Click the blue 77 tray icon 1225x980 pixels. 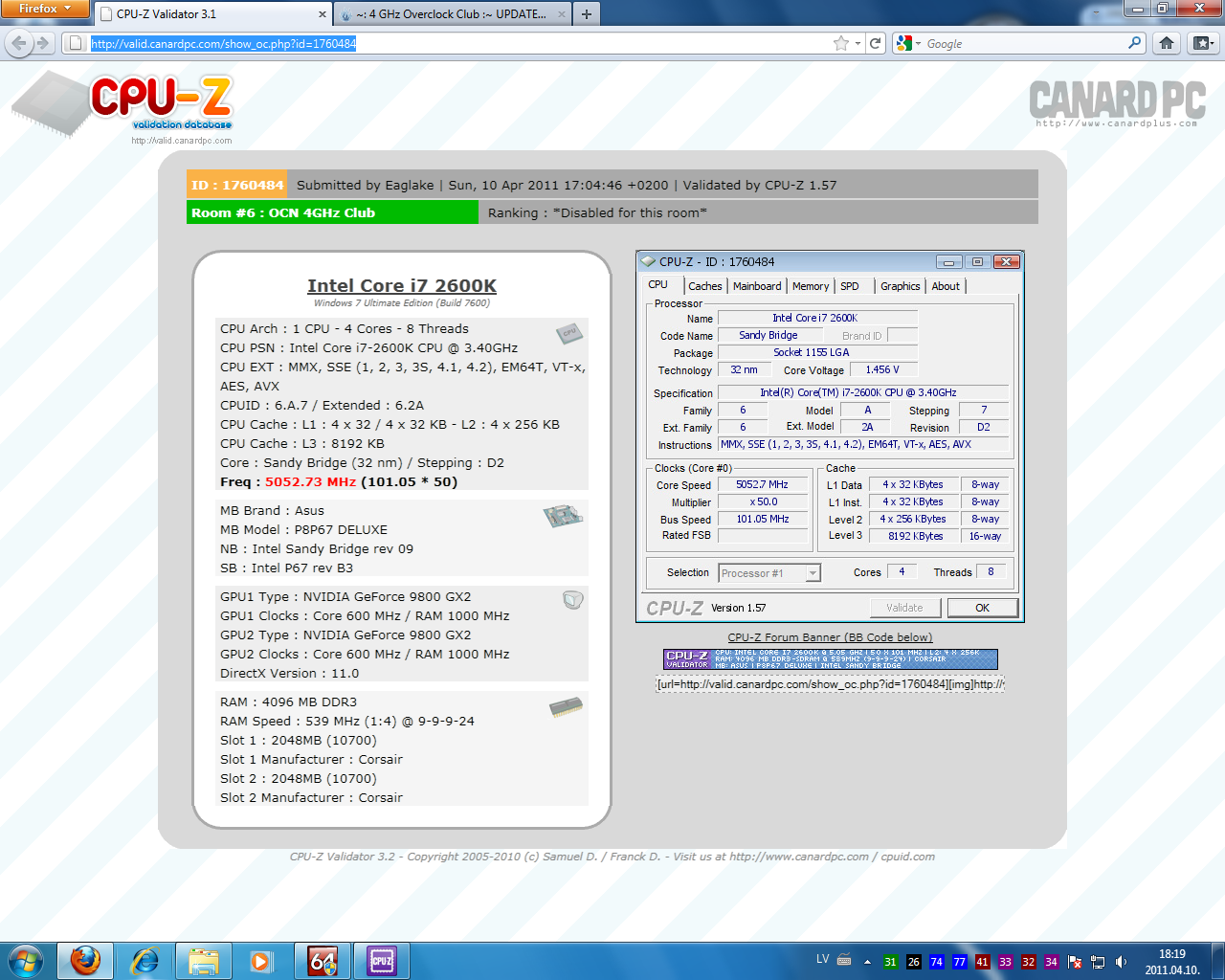point(960,962)
